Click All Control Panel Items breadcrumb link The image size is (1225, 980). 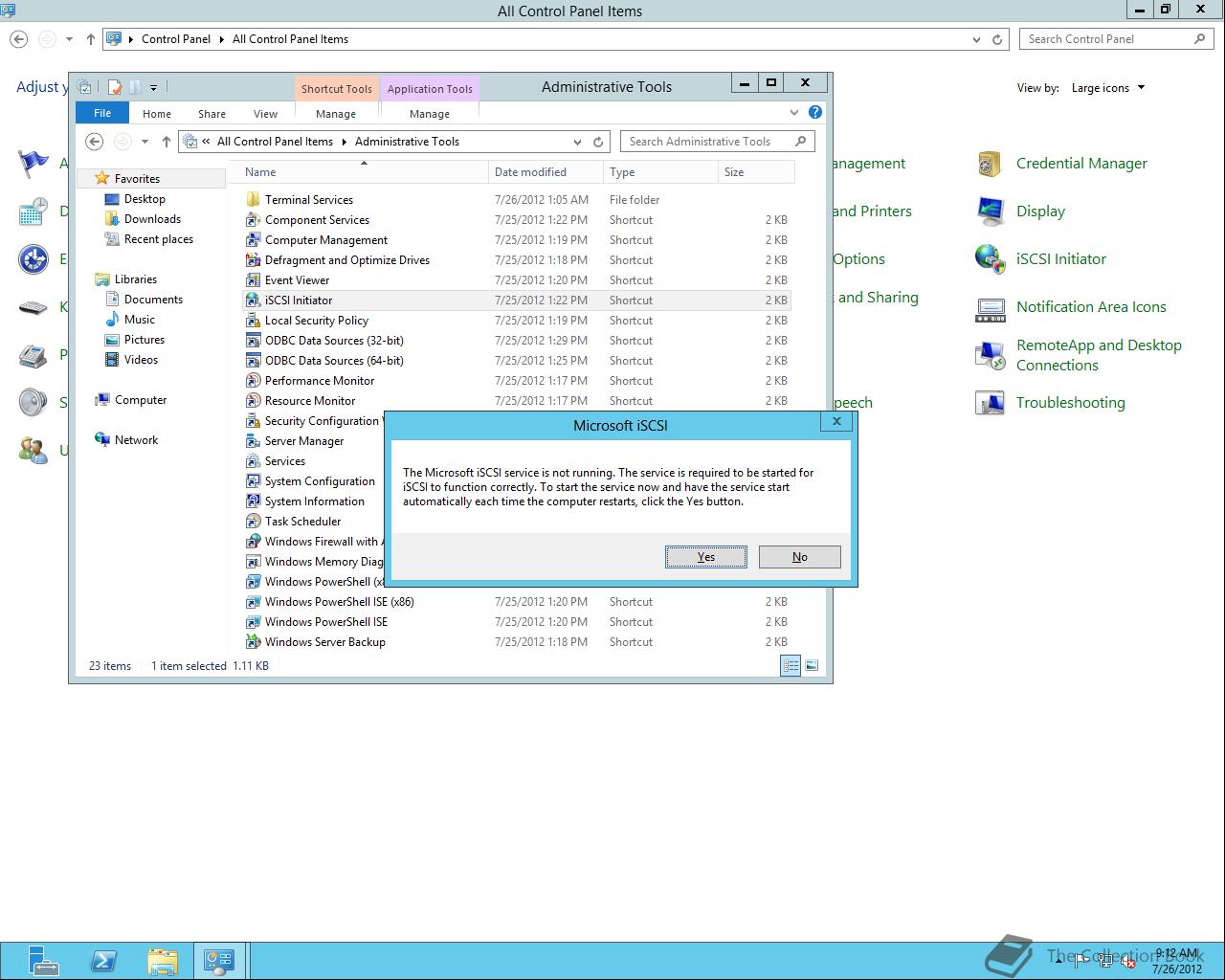[290, 39]
